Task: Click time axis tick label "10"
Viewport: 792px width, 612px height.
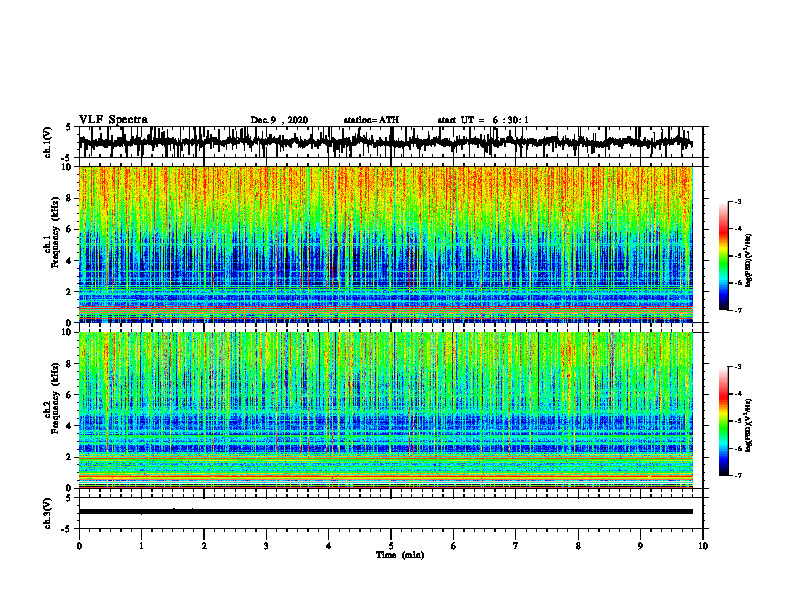Action: click(x=703, y=546)
